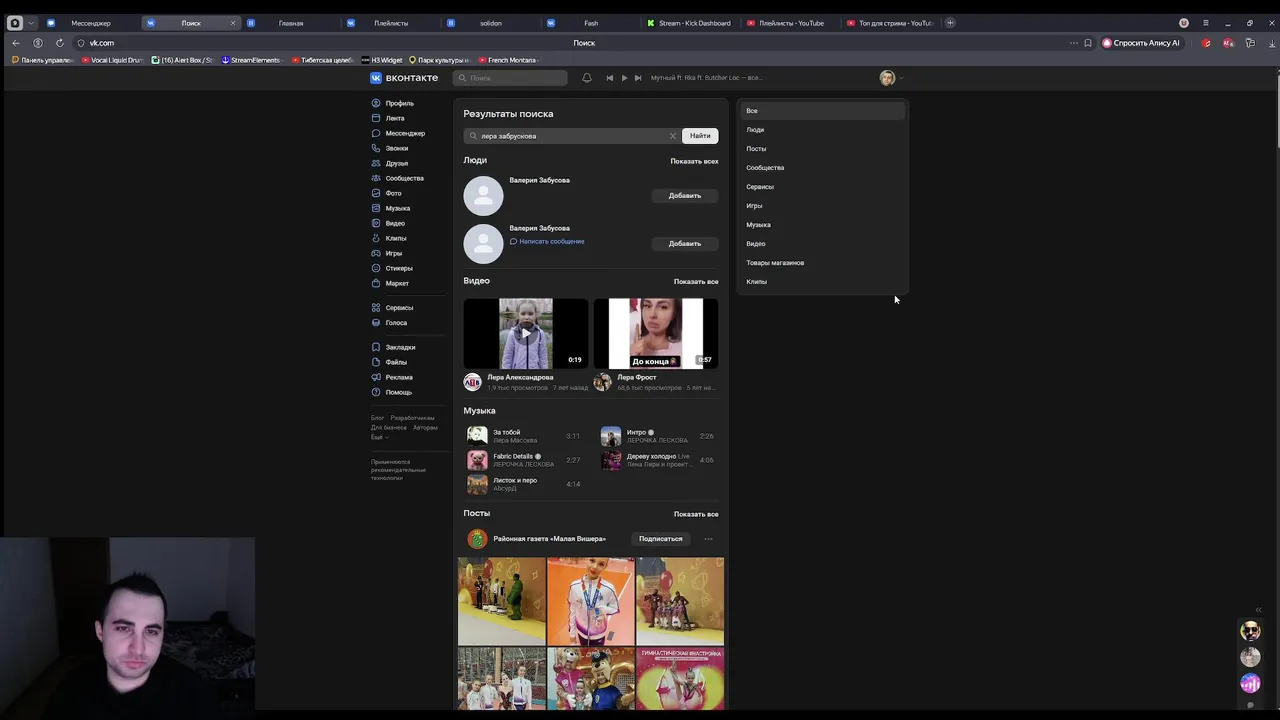Open Закладки bookmarks
The height and width of the screenshot is (720, 1280).
point(400,347)
